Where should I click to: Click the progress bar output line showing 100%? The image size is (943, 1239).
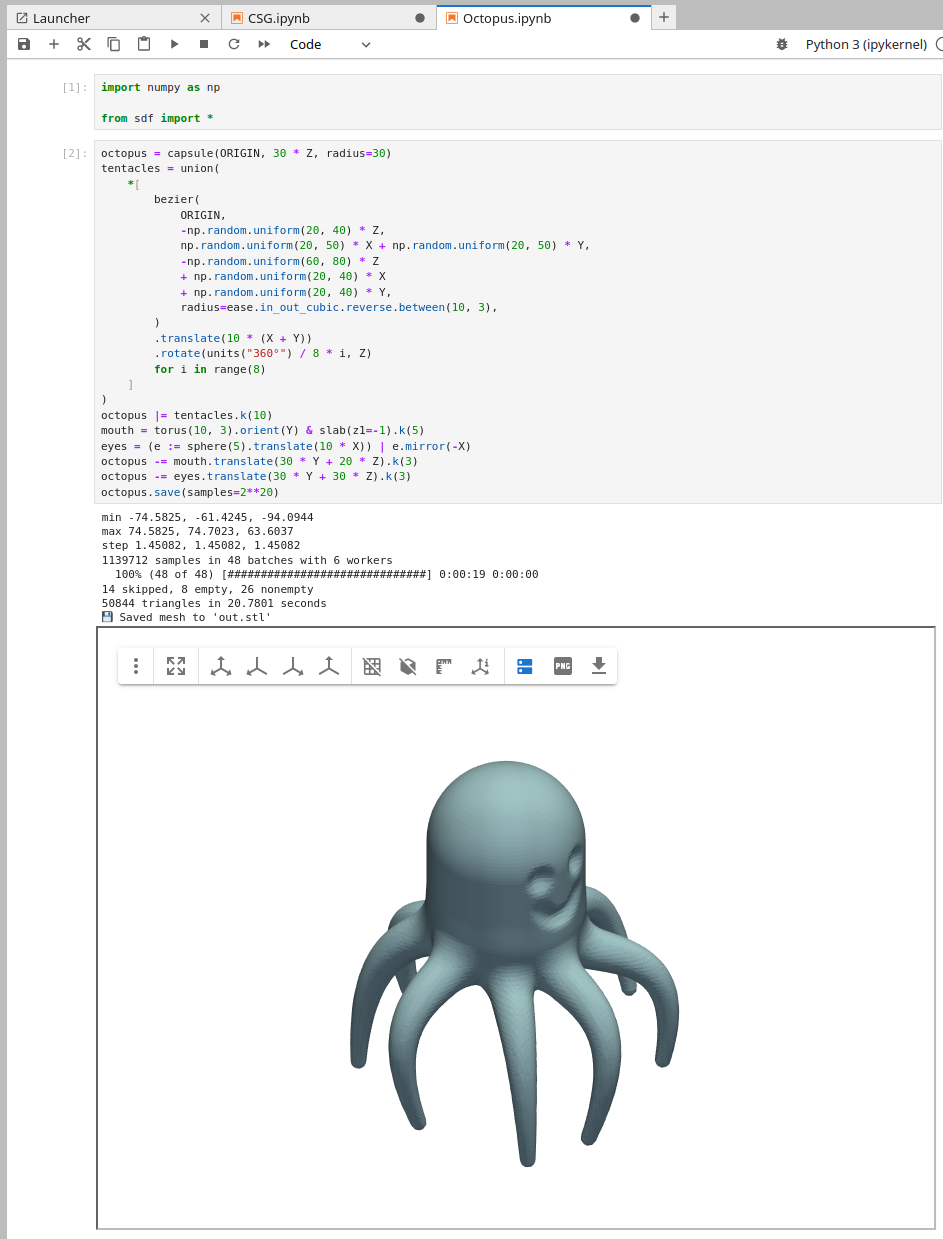[x=326, y=574]
